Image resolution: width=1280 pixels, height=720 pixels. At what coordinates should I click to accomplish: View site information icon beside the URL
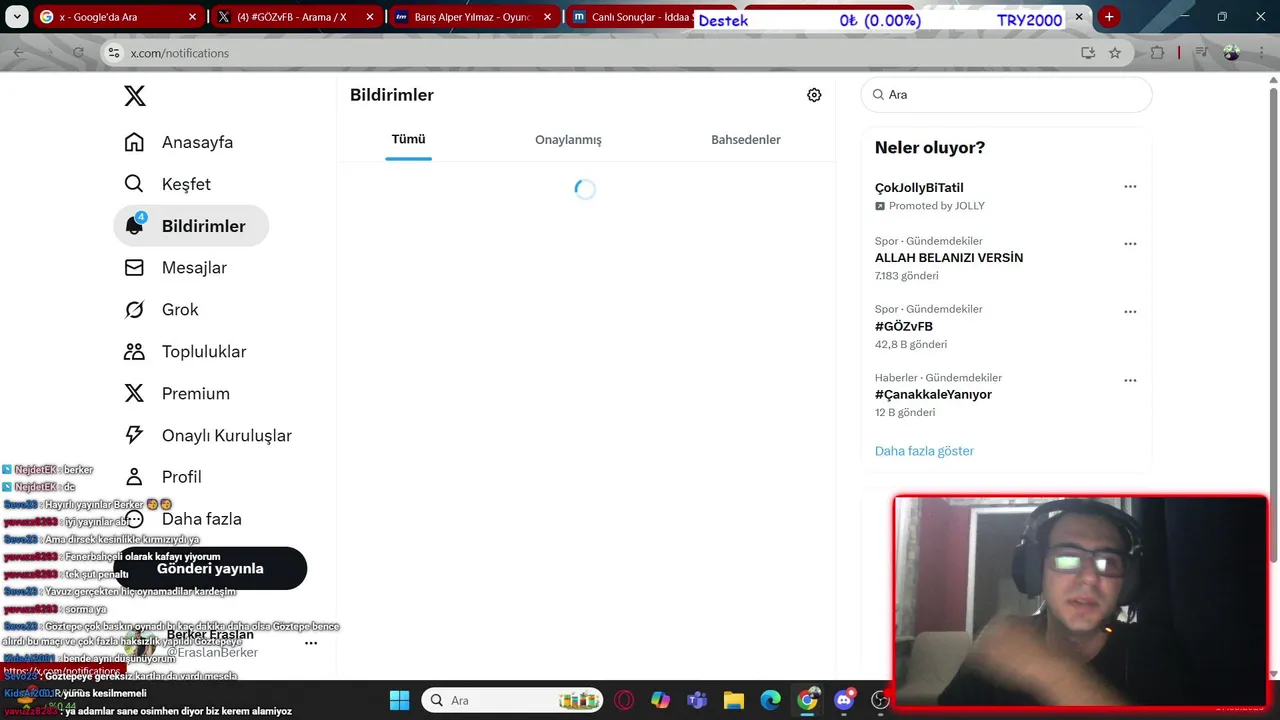(114, 53)
